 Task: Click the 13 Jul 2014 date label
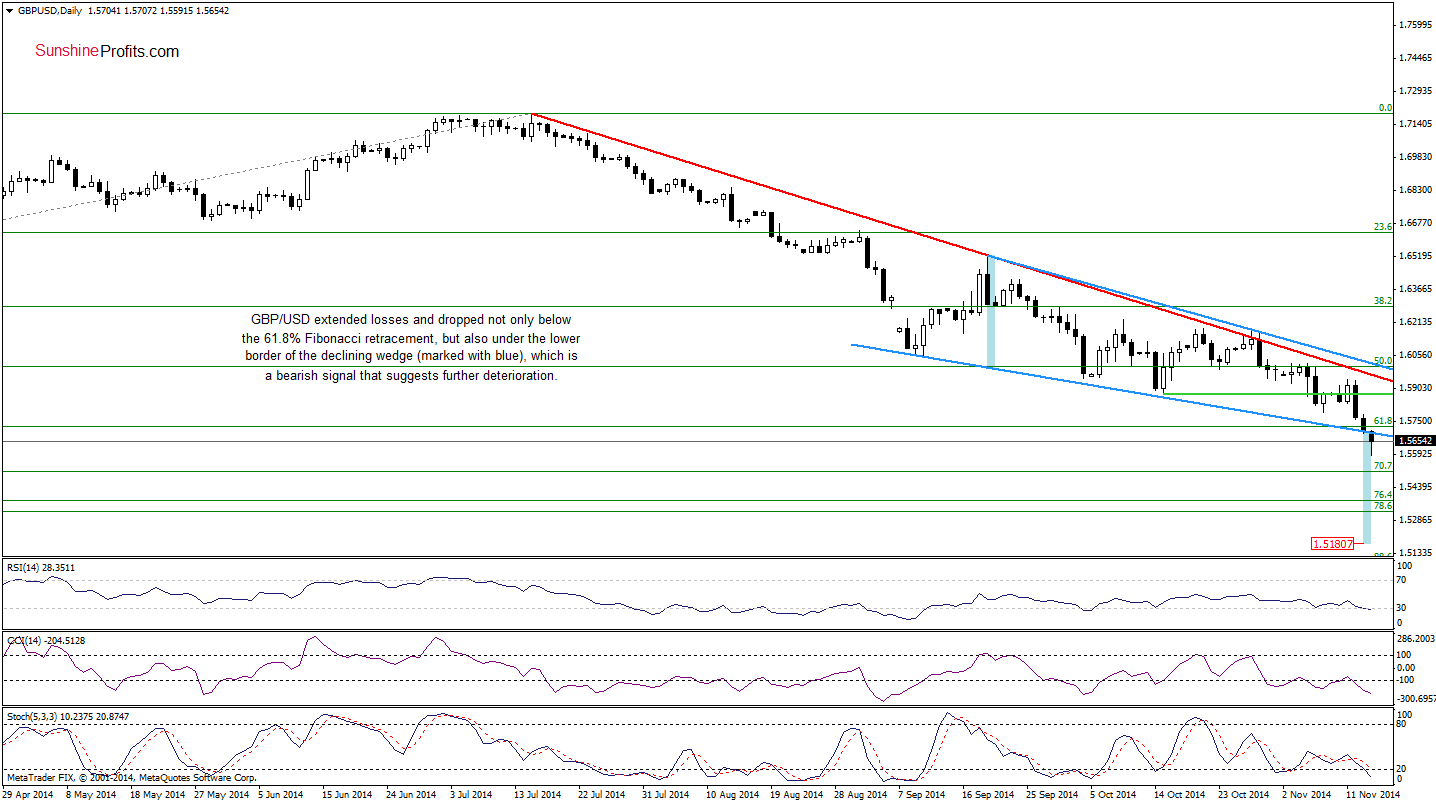click(537, 794)
